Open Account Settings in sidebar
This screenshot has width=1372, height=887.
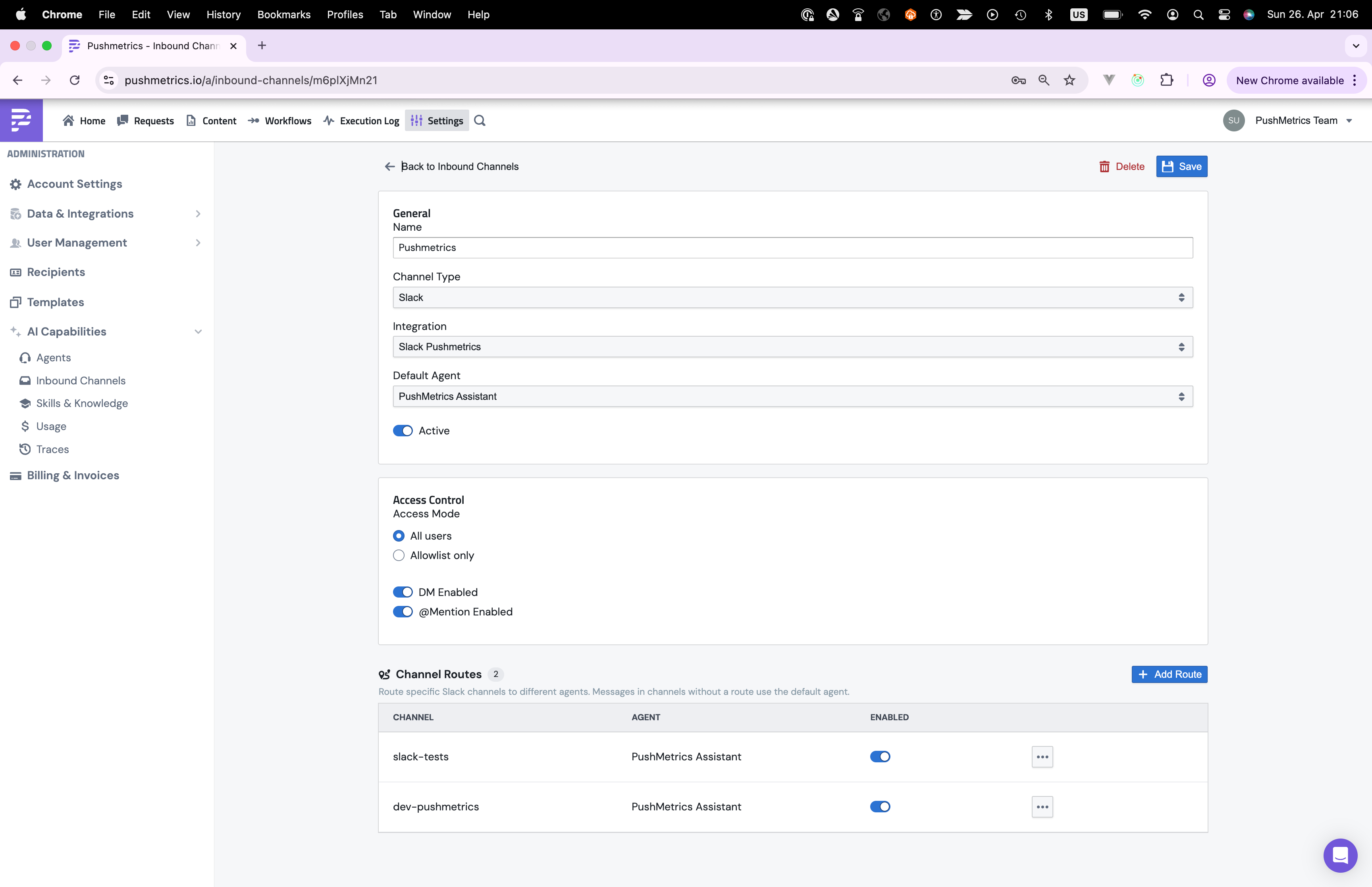tap(74, 184)
